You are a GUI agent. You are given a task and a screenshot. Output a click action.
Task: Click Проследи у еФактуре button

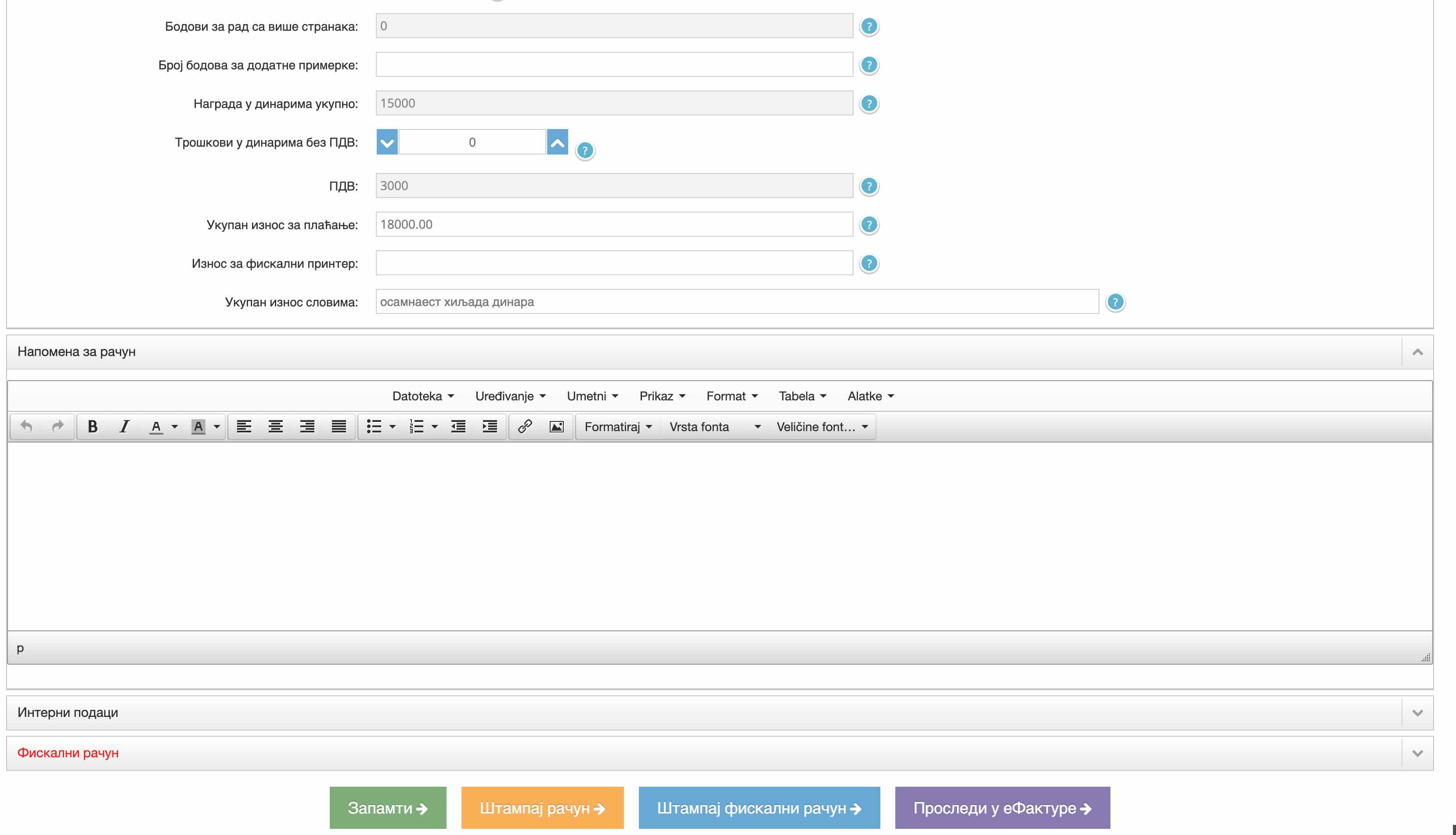[x=1002, y=808]
